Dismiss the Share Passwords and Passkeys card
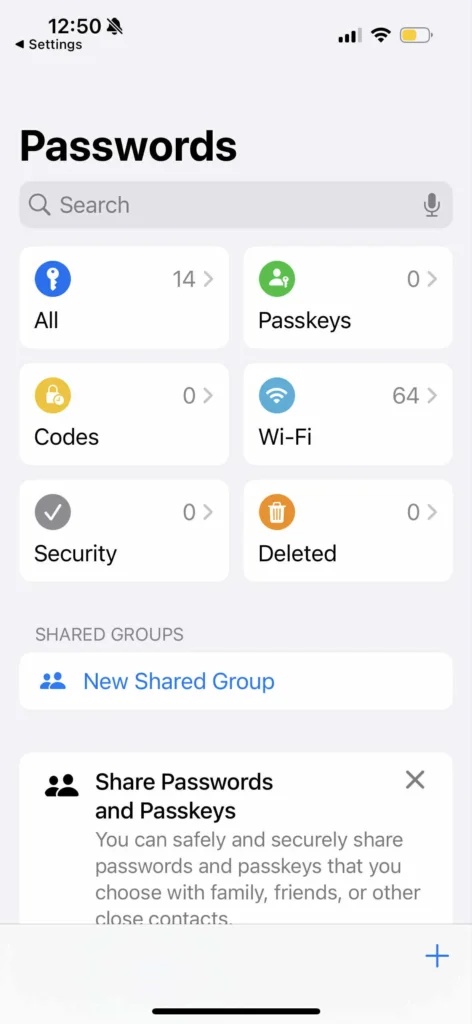472x1024 pixels. coord(415,780)
